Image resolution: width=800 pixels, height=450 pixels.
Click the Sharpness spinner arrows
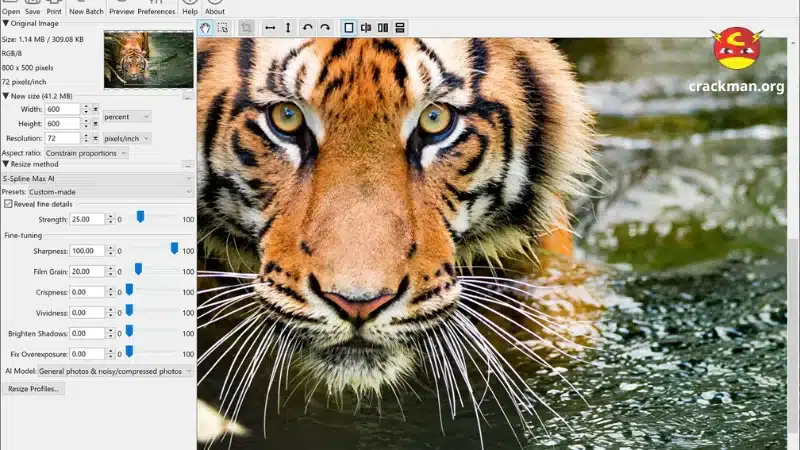(110, 251)
